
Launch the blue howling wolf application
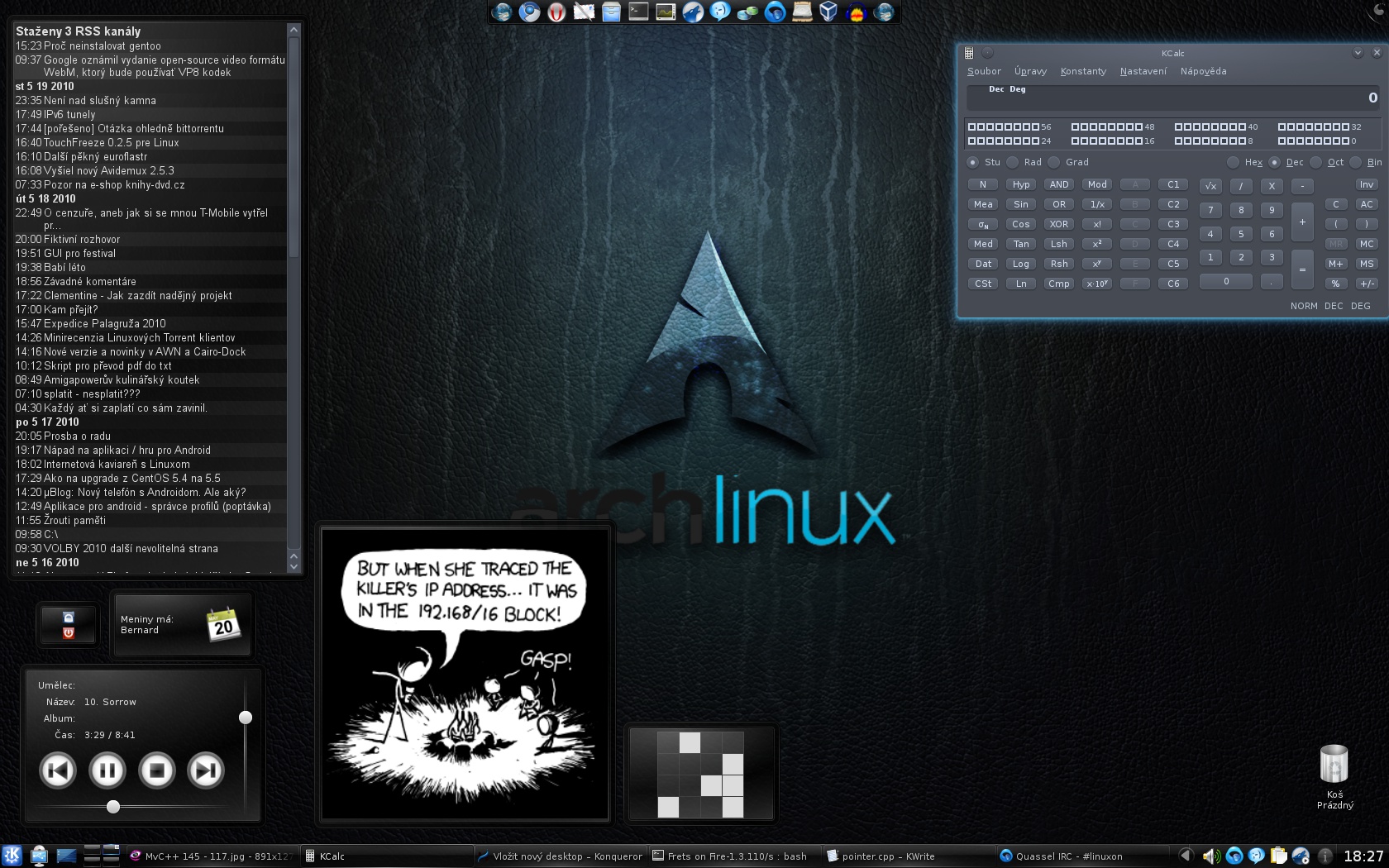coord(693,12)
